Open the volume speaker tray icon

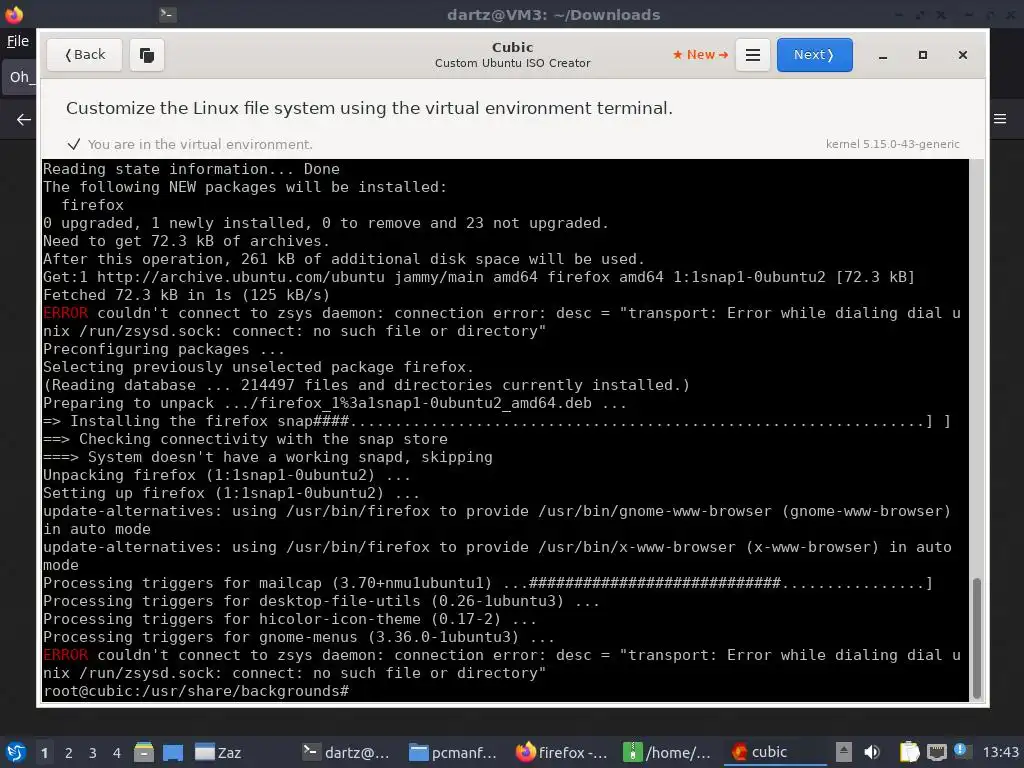pos(872,752)
